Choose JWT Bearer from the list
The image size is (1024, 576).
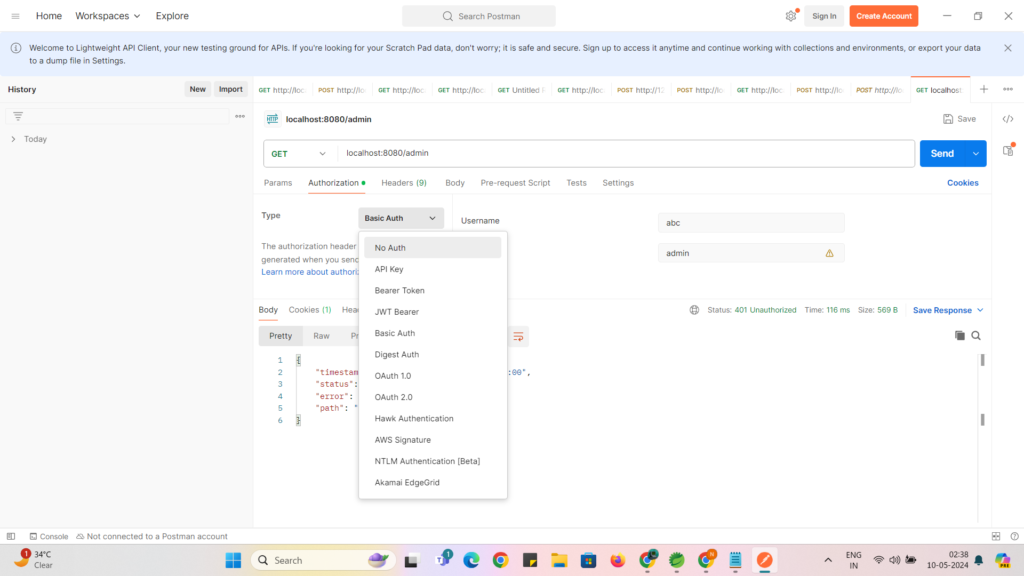[432, 312]
